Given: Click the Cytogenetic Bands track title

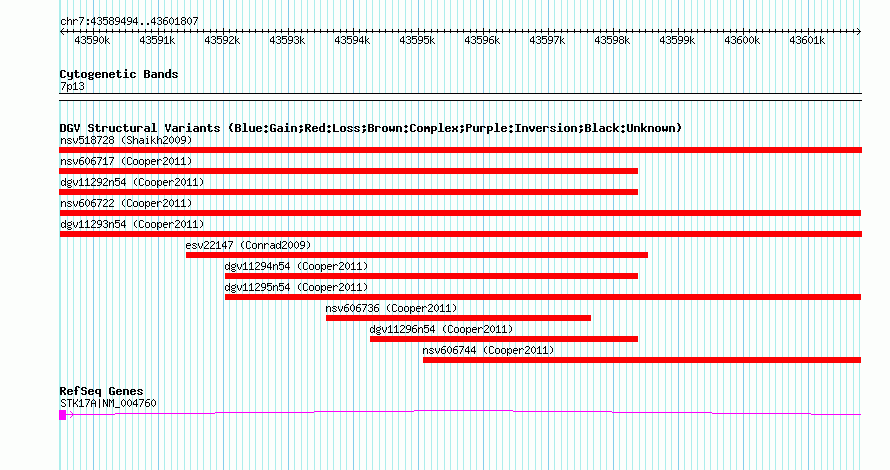Looking at the screenshot, I should tap(119, 74).
